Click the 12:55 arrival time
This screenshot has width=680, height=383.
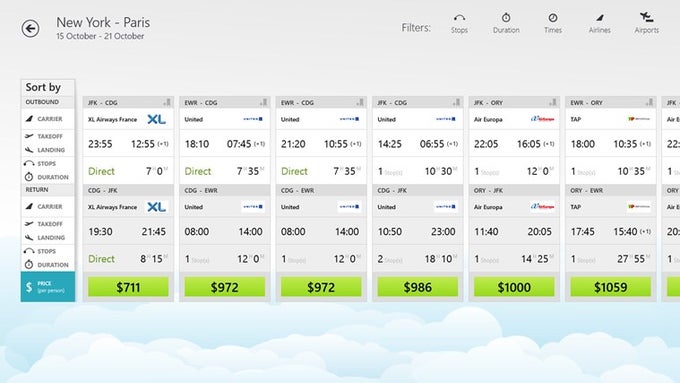[143, 144]
